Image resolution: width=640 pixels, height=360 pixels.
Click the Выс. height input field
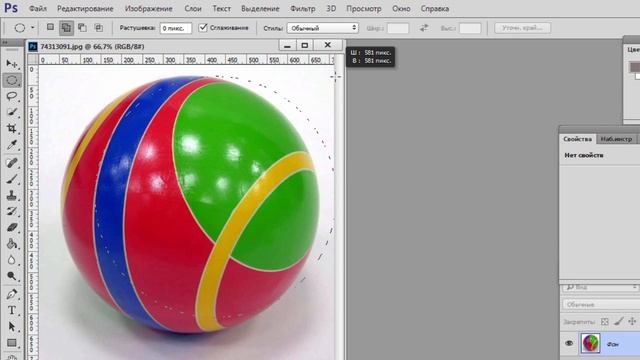pos(470,28)
